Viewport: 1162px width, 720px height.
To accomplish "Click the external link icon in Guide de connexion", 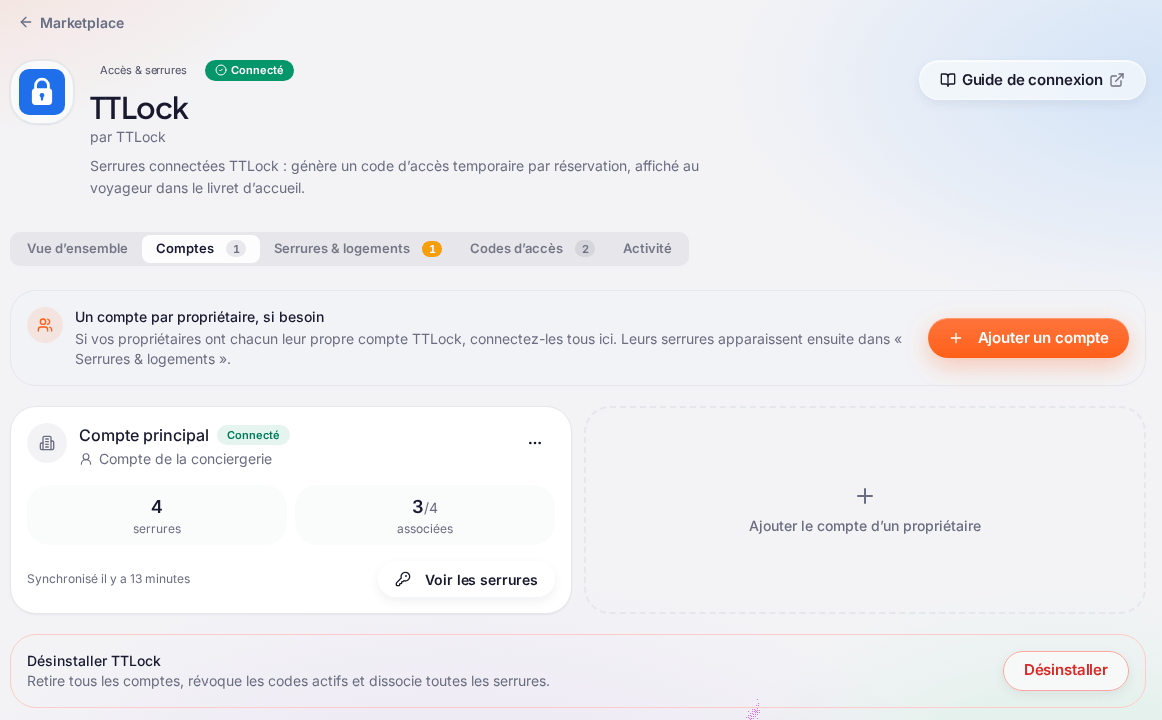I will point(1117,80).
